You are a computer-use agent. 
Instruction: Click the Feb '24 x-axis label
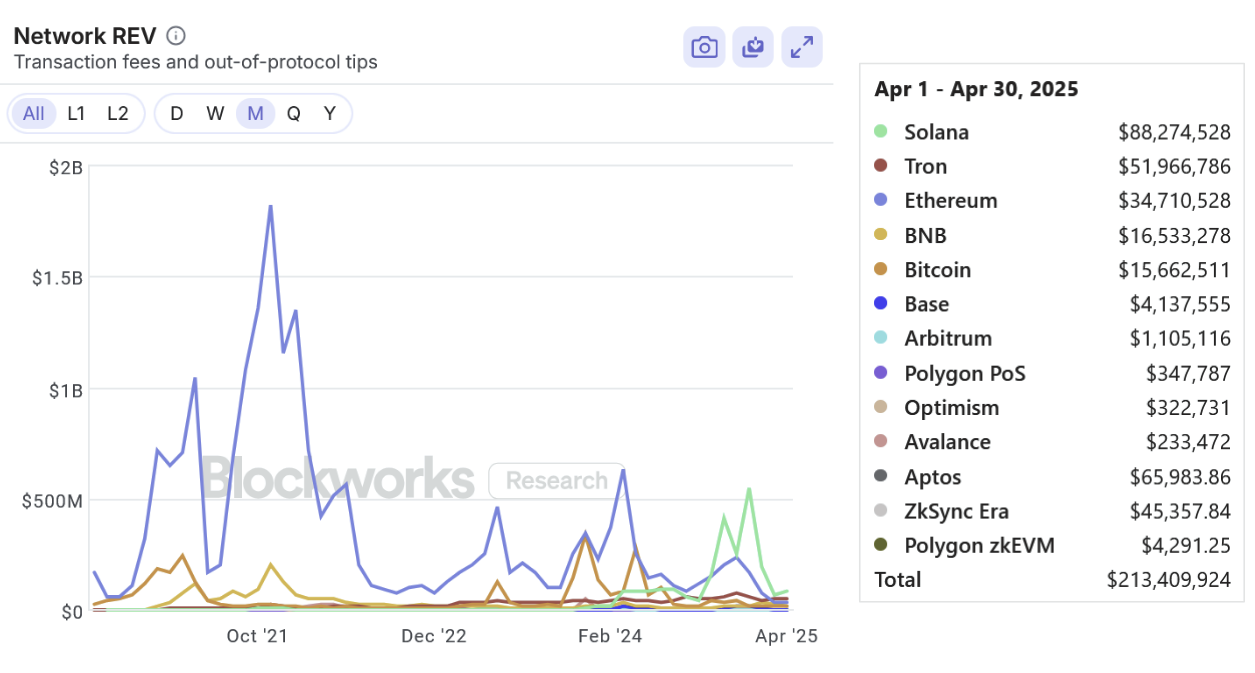pos(610,636)
